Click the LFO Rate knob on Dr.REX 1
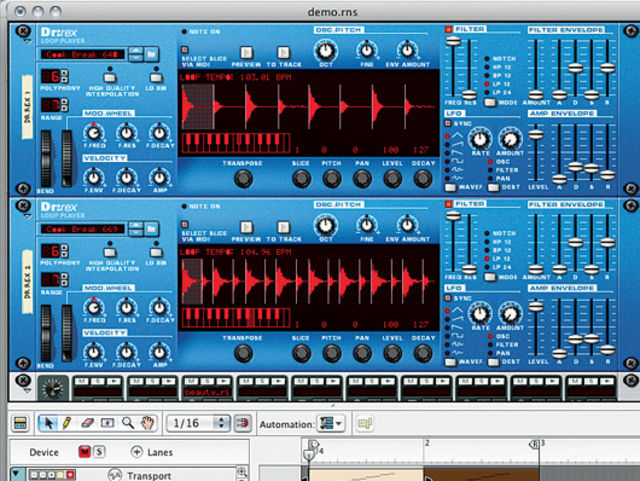Image resolution: width=640 pixels, height=481 pixels. (480, 139)
